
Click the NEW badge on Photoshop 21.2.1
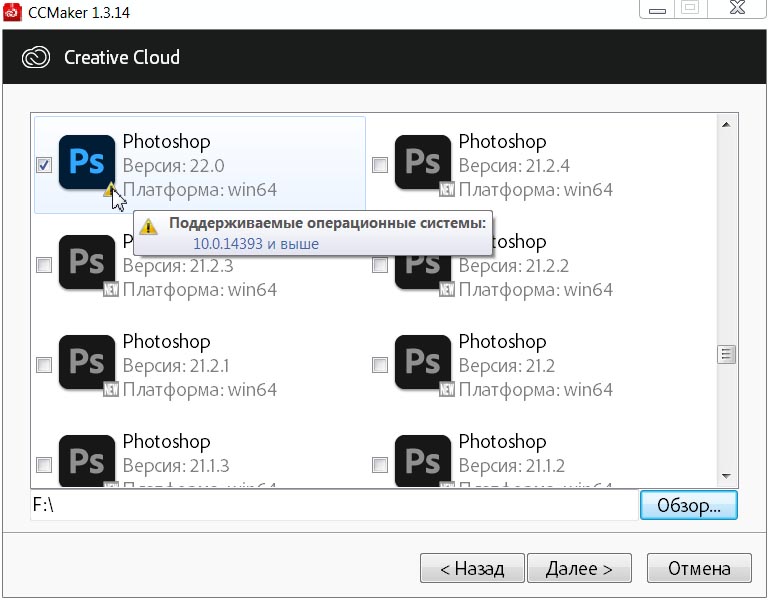pyautogui.click(x=111, y=389)
